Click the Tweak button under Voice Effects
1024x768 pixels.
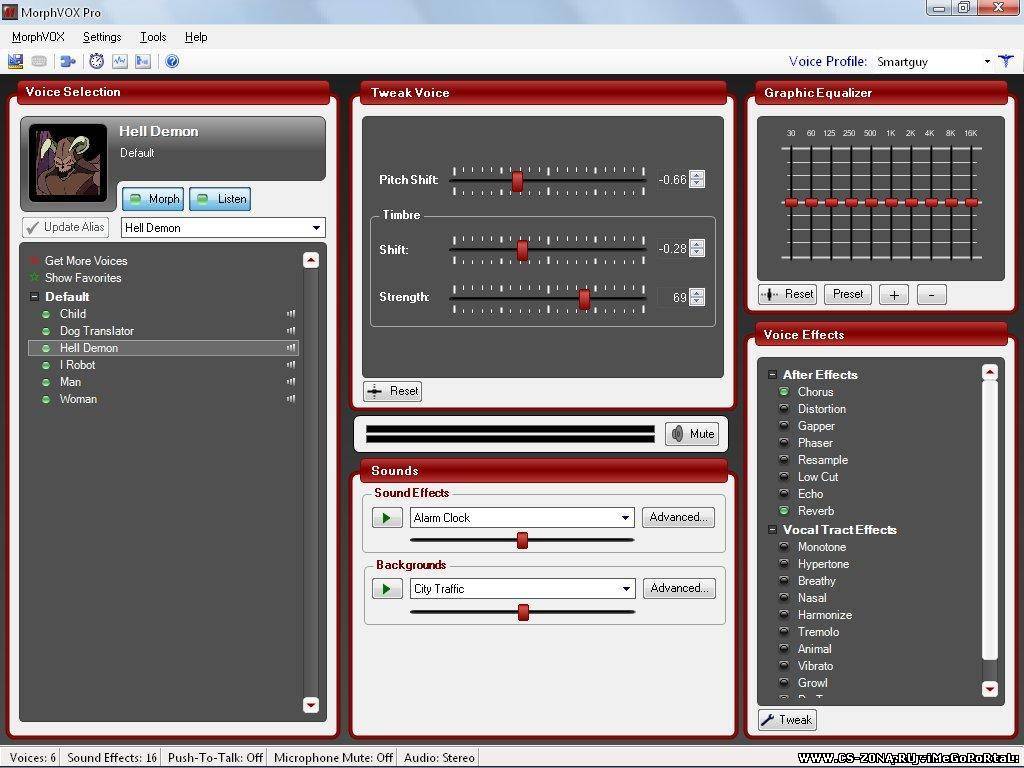(788, 720)
